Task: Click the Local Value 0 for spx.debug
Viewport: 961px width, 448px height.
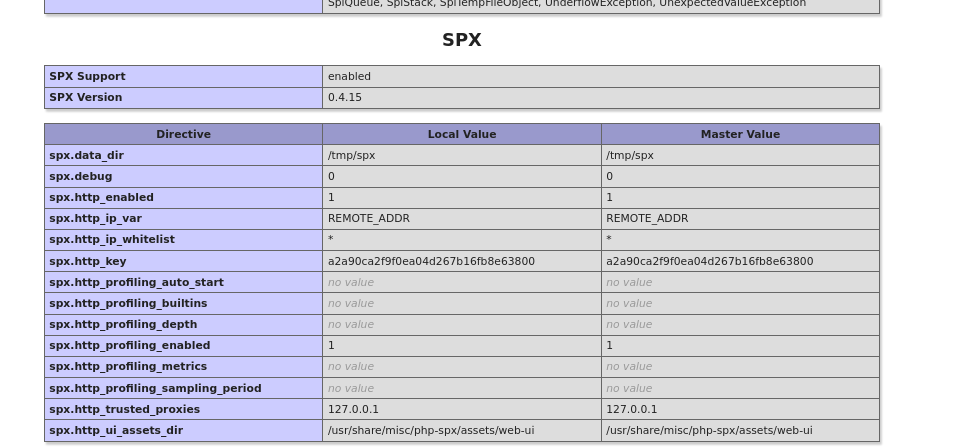Action: tap(331, 177)
